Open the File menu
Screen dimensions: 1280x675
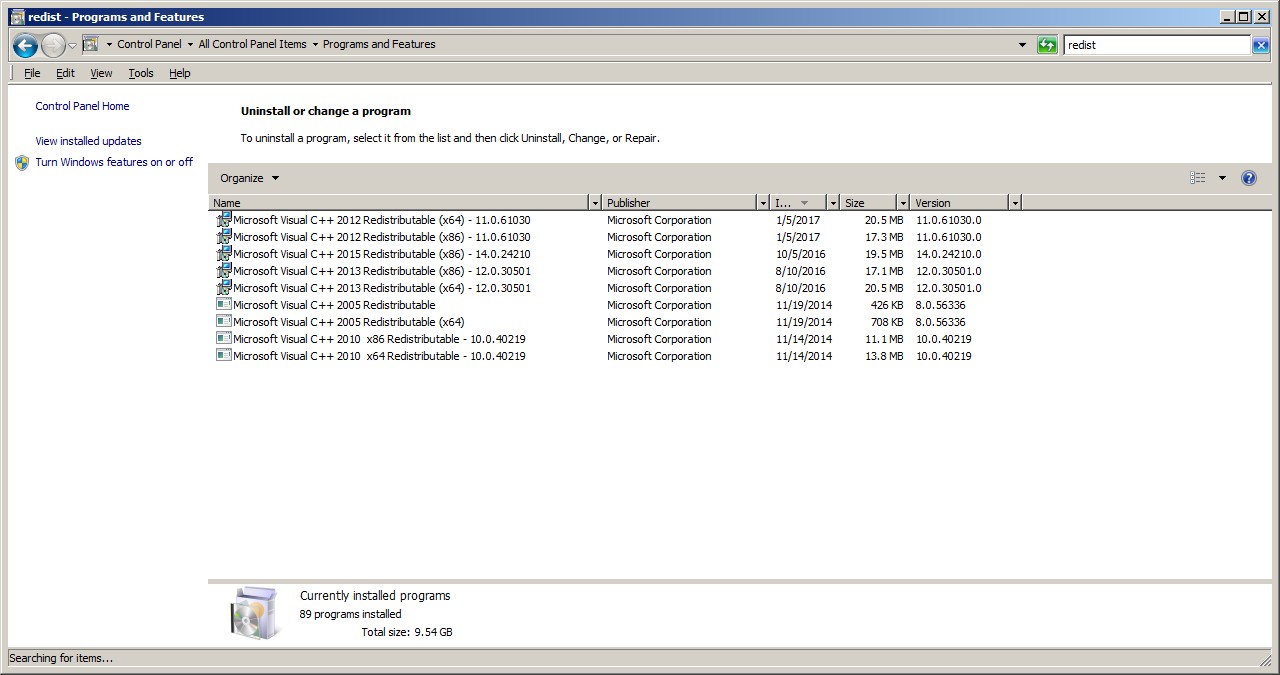click(32, 73)
